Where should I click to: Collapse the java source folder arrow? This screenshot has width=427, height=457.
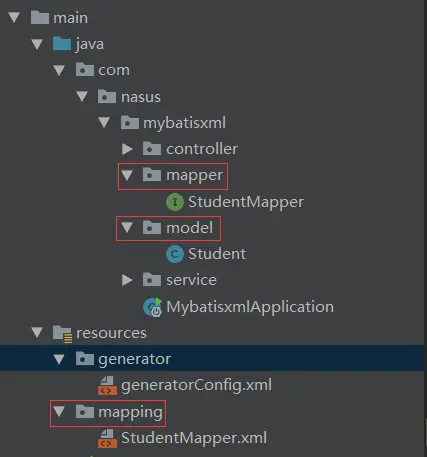pyautogui.click(x=37, y=44)
